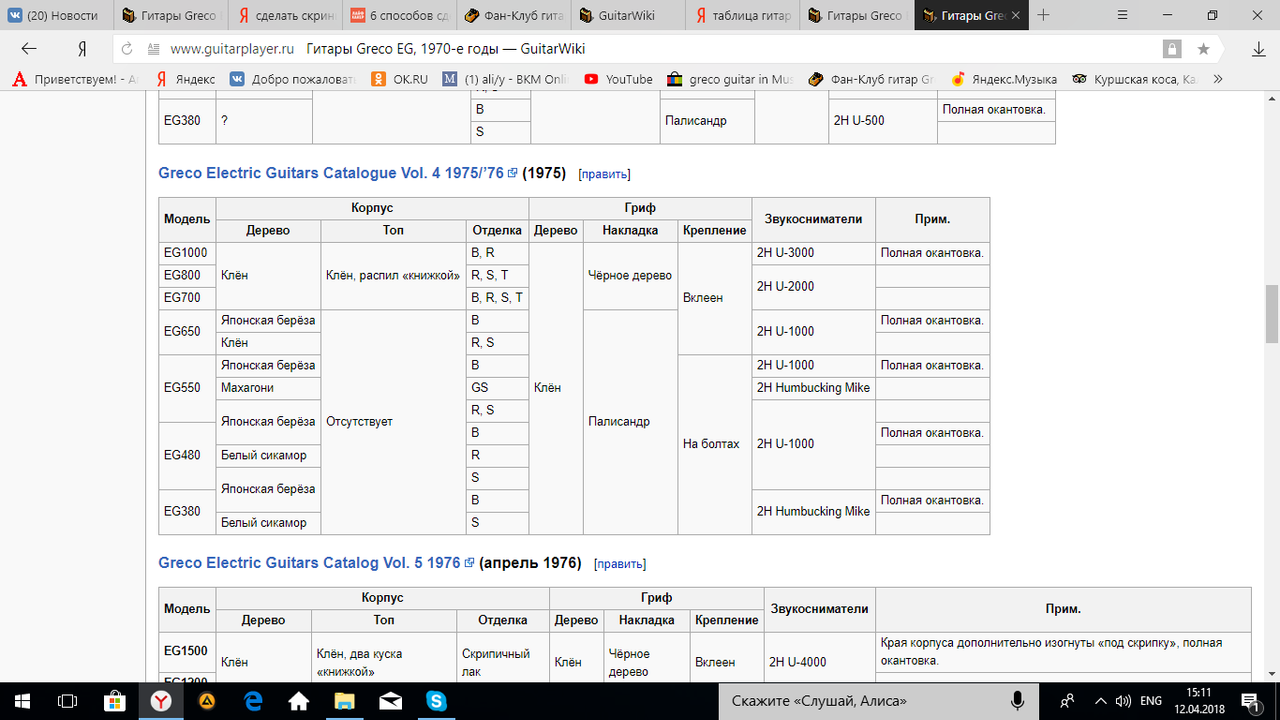
Task: Switch to the '6 способов сд' tab
Action: pos(400,16)
